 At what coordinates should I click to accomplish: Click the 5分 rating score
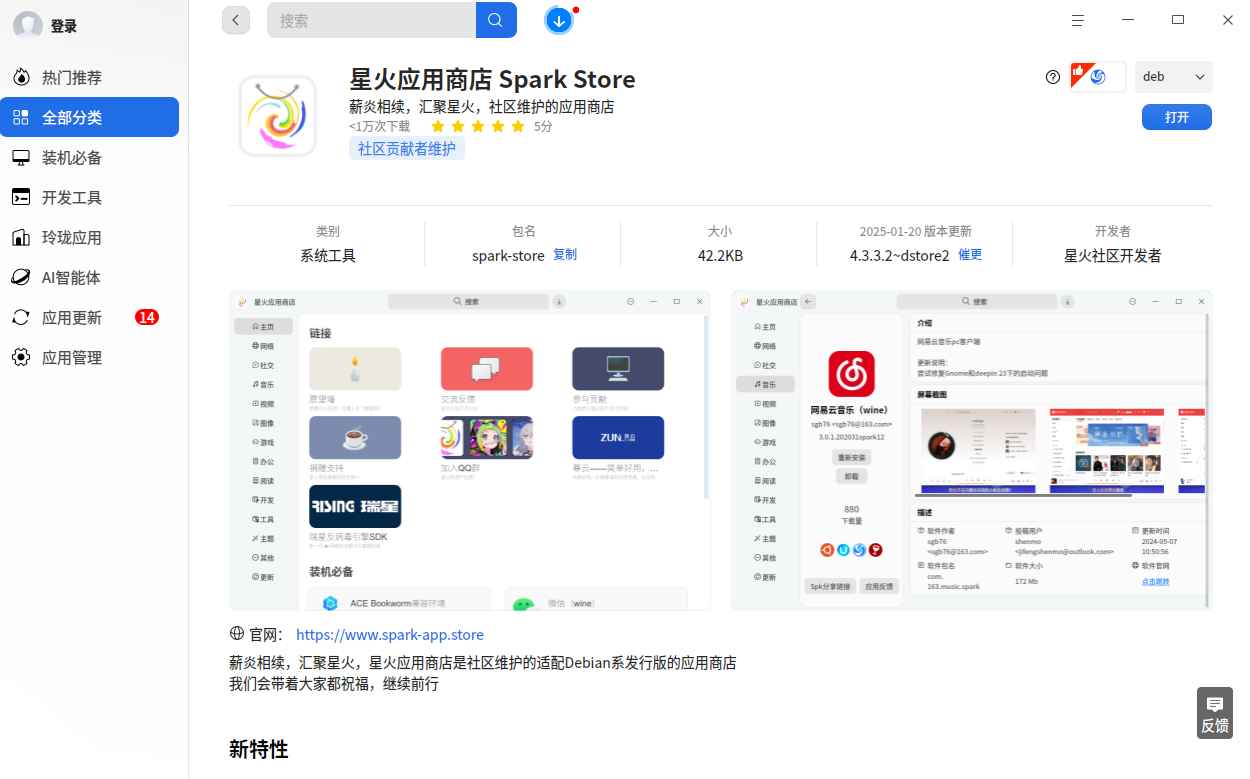(543, 127)
